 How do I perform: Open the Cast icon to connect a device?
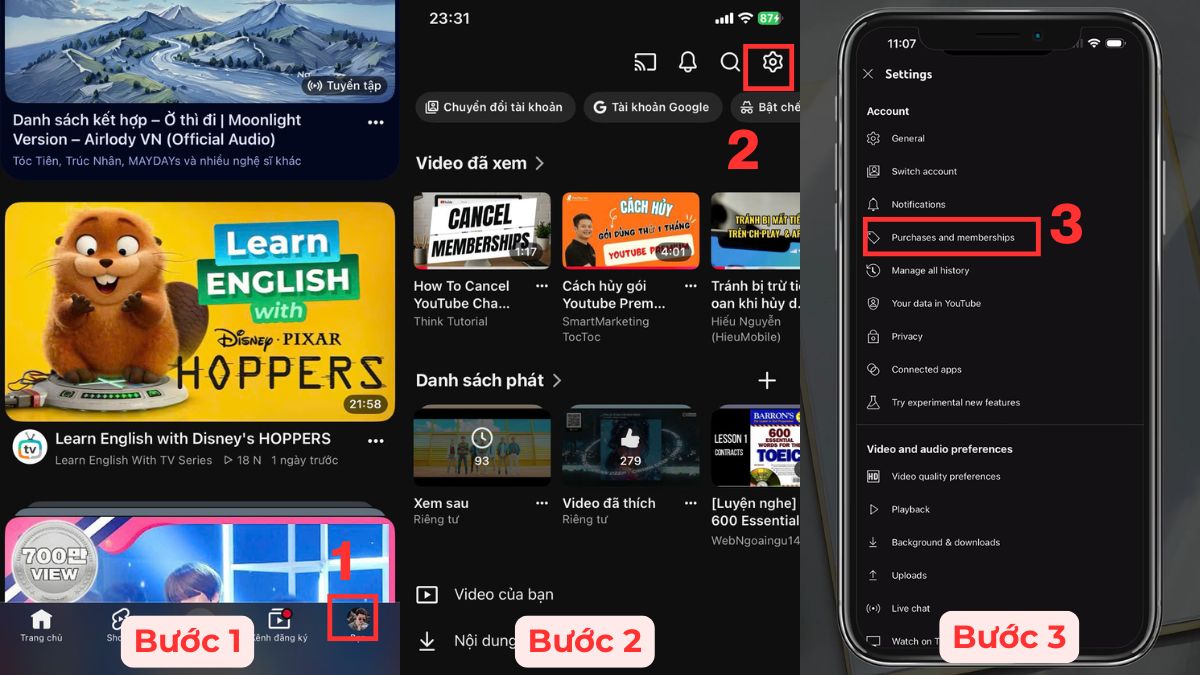(x=645, y=62)
